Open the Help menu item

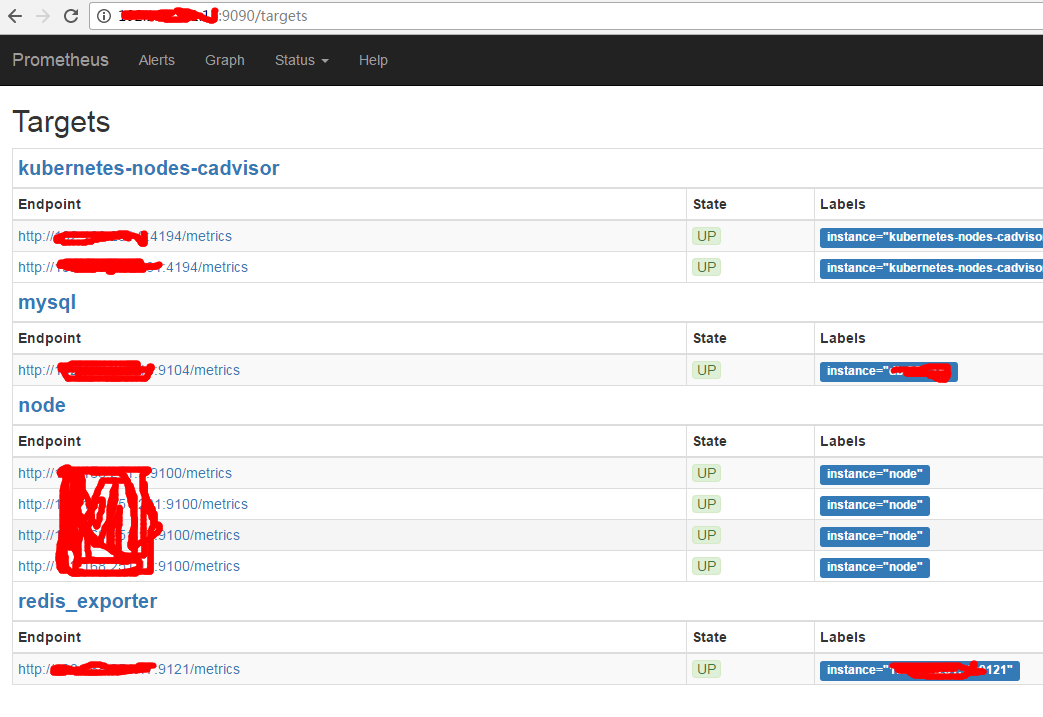[373, 60]
